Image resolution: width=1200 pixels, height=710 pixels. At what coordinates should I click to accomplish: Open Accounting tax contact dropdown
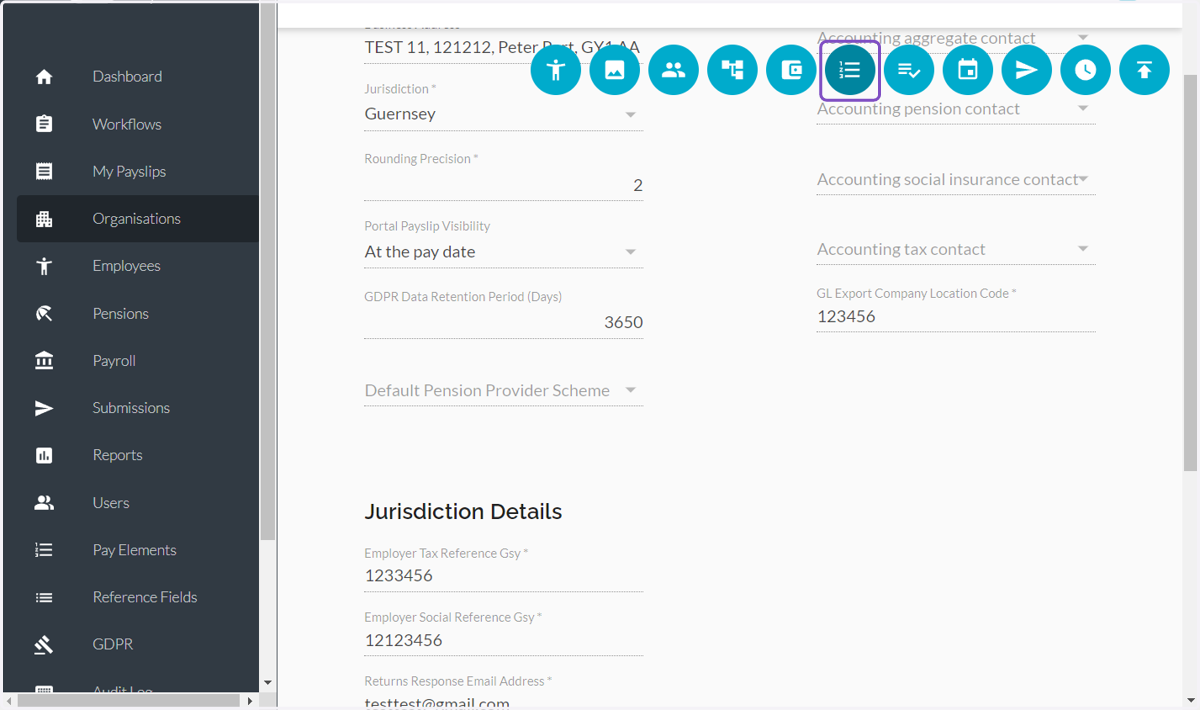956,249
